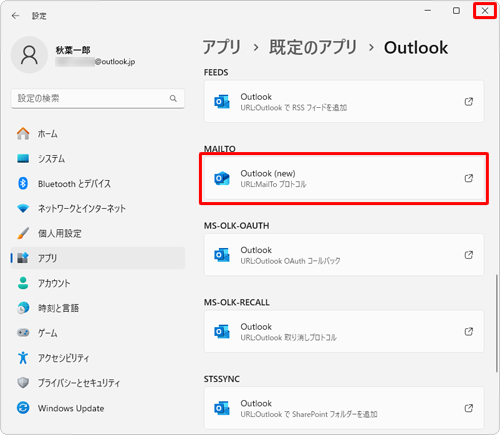
Task: Click the Outlook icon under STSSYNC
Action: [x=222, y=408]
